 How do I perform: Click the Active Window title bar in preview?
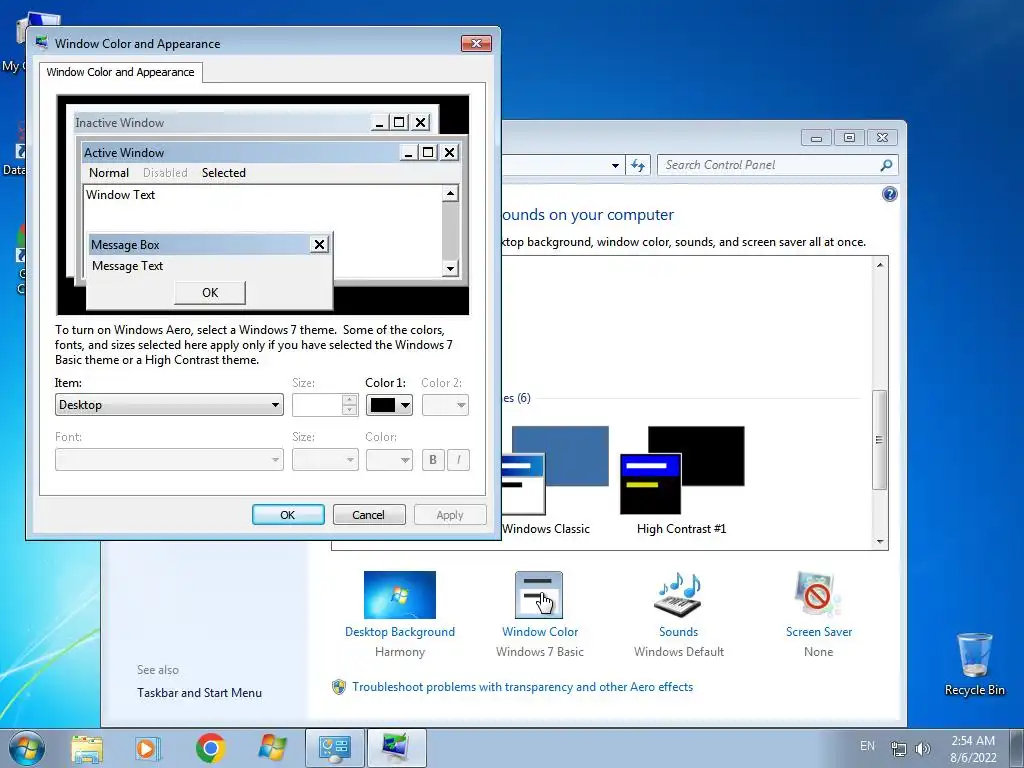point(240,153)
